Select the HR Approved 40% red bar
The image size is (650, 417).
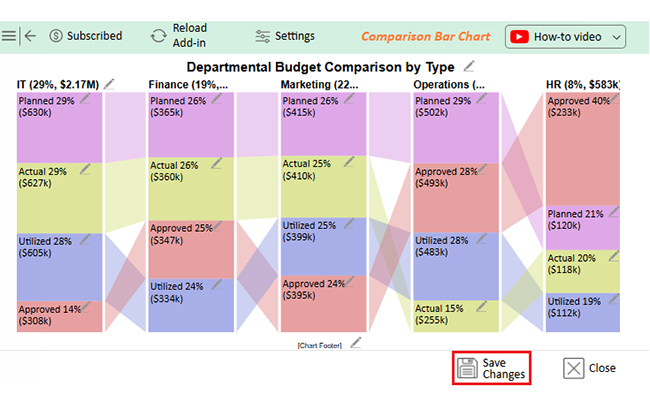[582, 149]
